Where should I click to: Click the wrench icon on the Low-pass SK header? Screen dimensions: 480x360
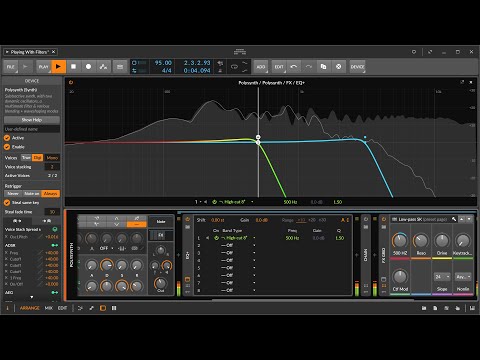coord(454,219)
